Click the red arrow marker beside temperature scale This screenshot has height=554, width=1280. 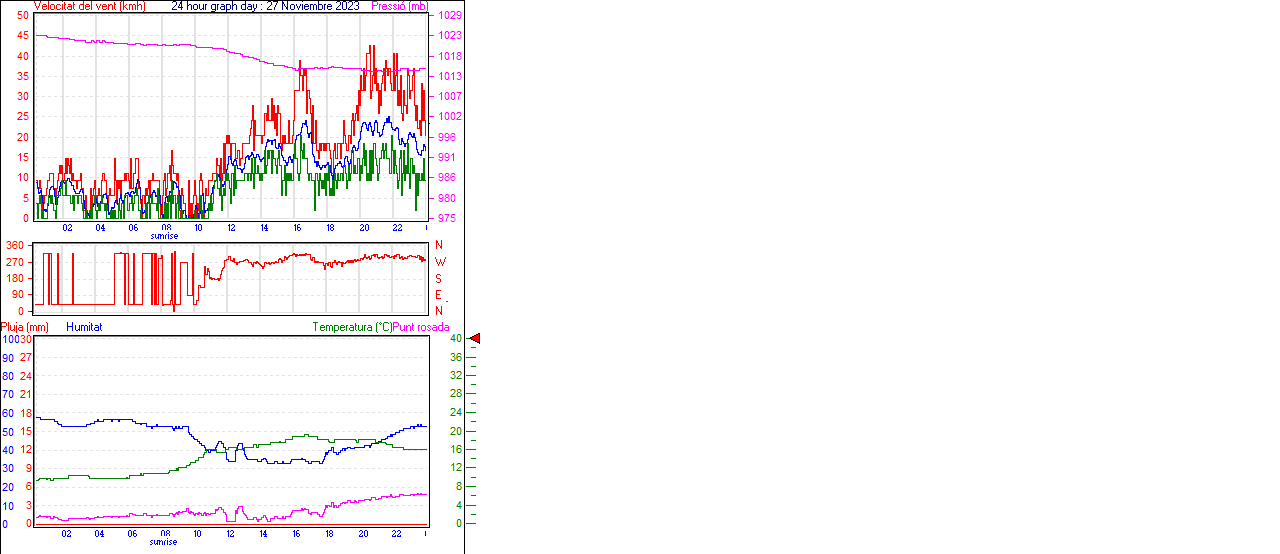point(475,339)
